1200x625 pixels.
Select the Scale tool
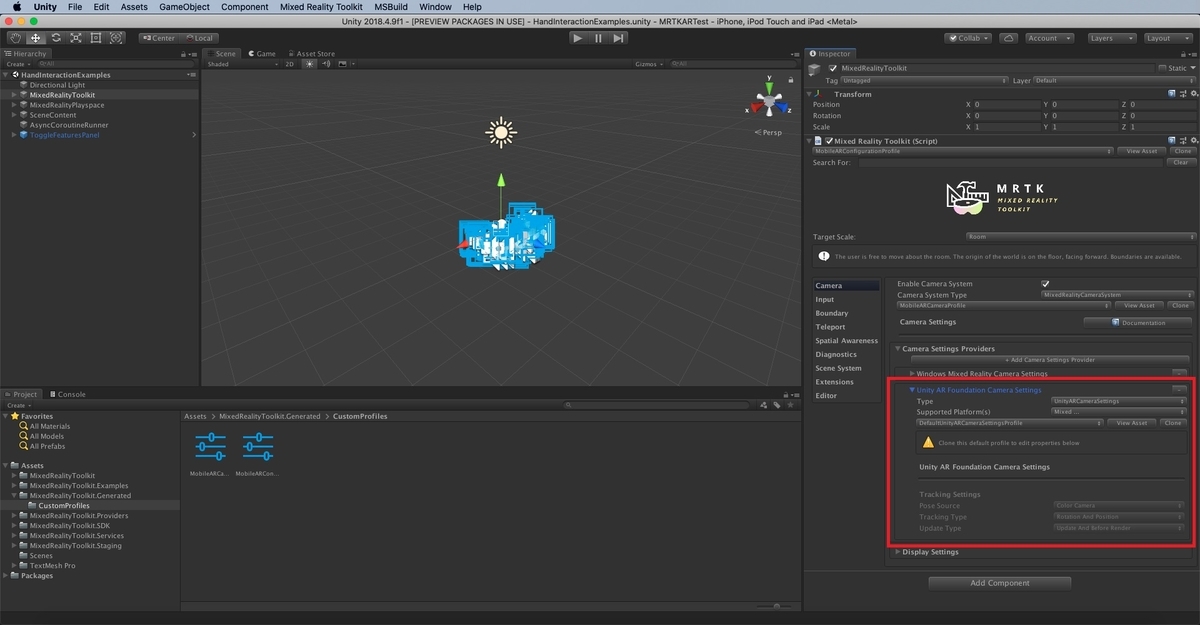pyautogui.click(x=75, y=38)
